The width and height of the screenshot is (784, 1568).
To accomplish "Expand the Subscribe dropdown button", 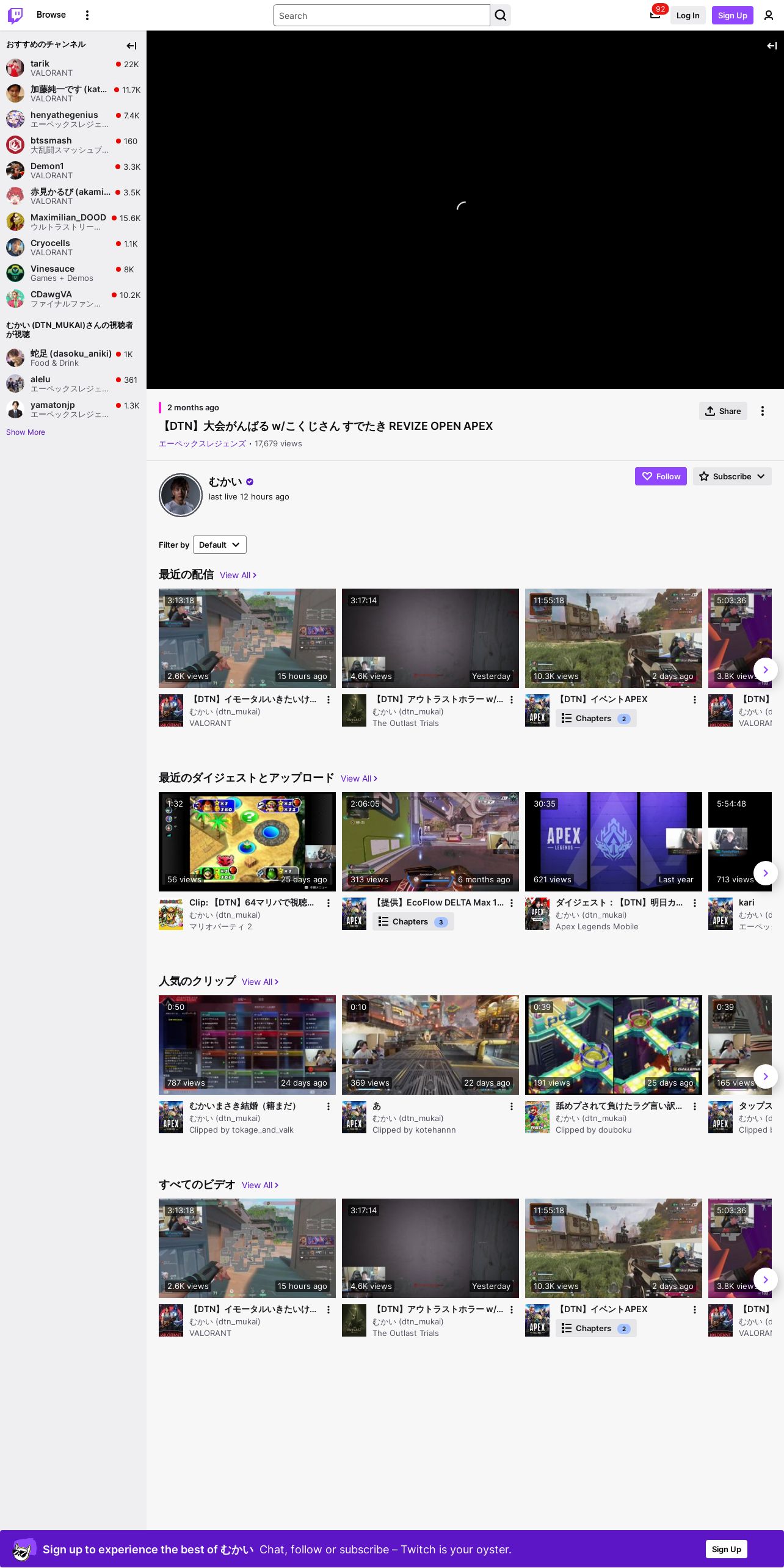I will pos(732,476).
